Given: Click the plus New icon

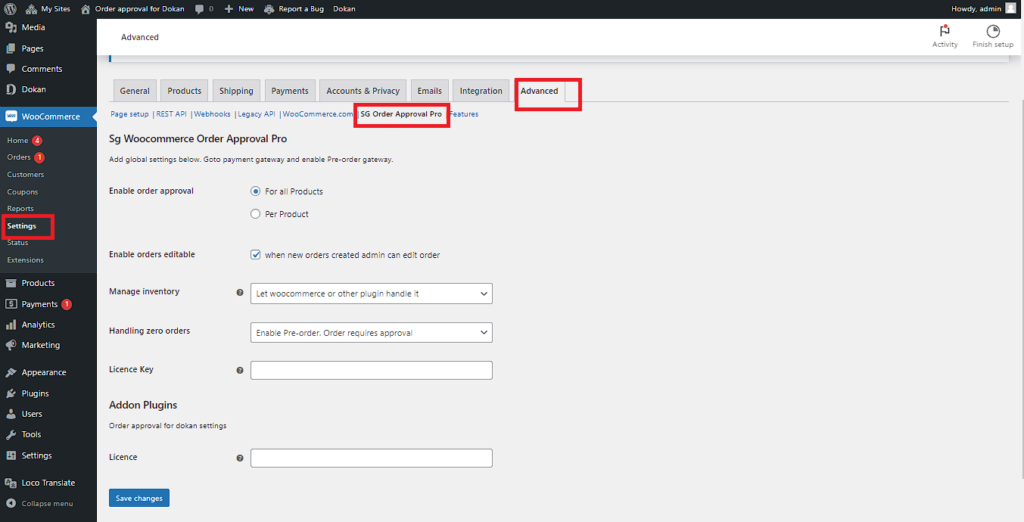Looking at the screenshot, I should 229,9.
